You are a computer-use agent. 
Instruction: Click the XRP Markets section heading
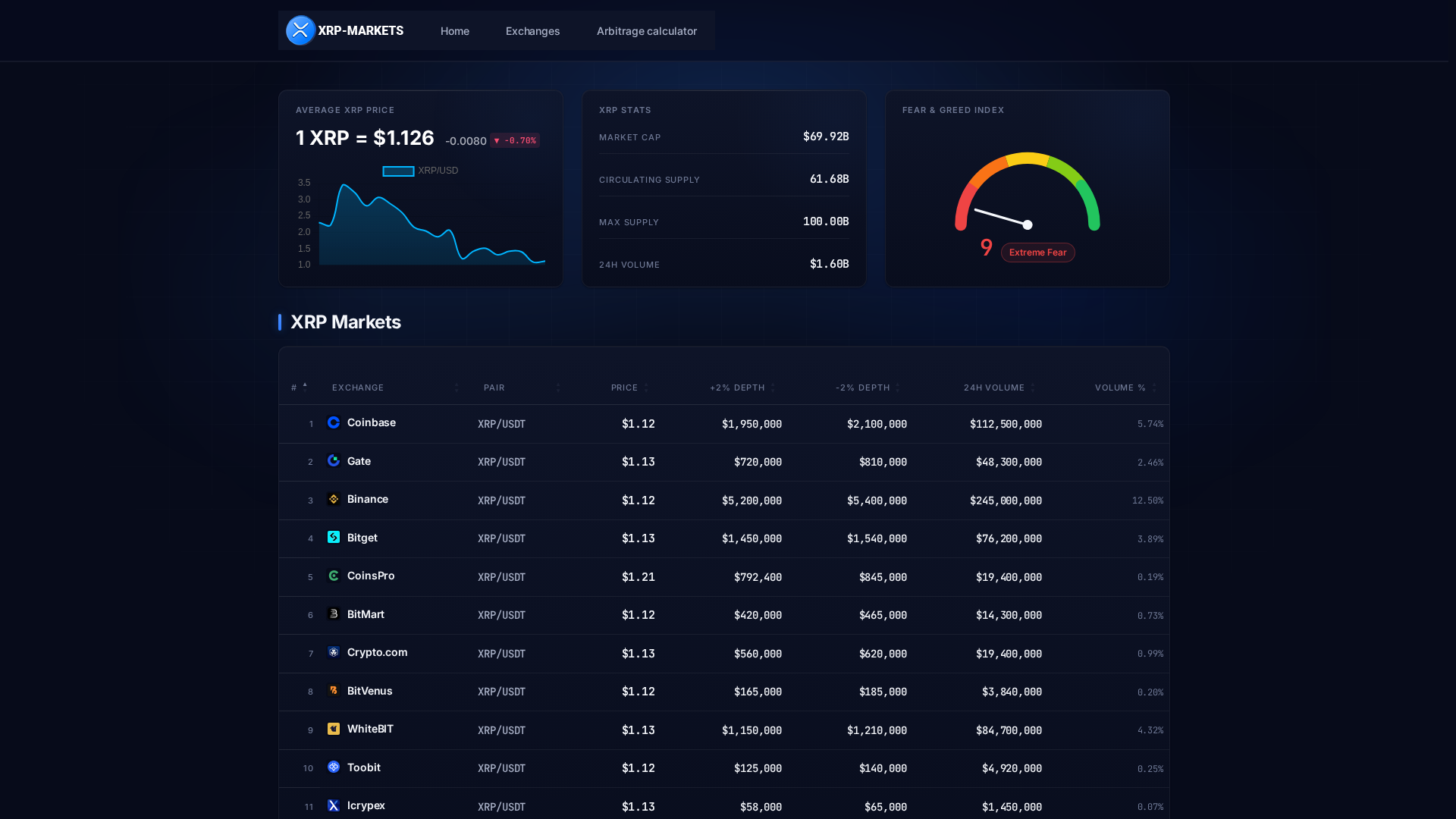[x=346, y=322]
